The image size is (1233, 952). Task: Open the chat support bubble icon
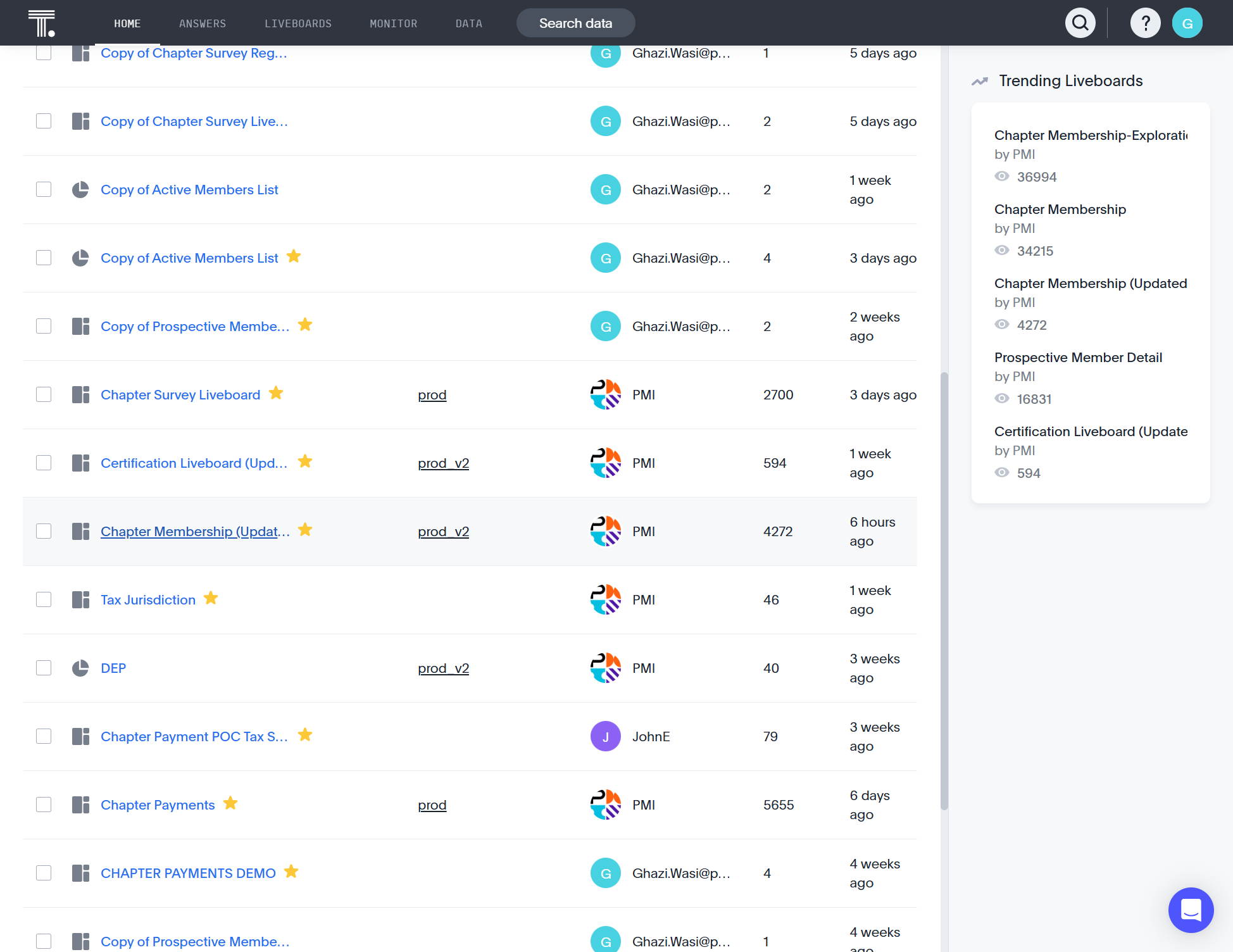tap(1191, 910)
